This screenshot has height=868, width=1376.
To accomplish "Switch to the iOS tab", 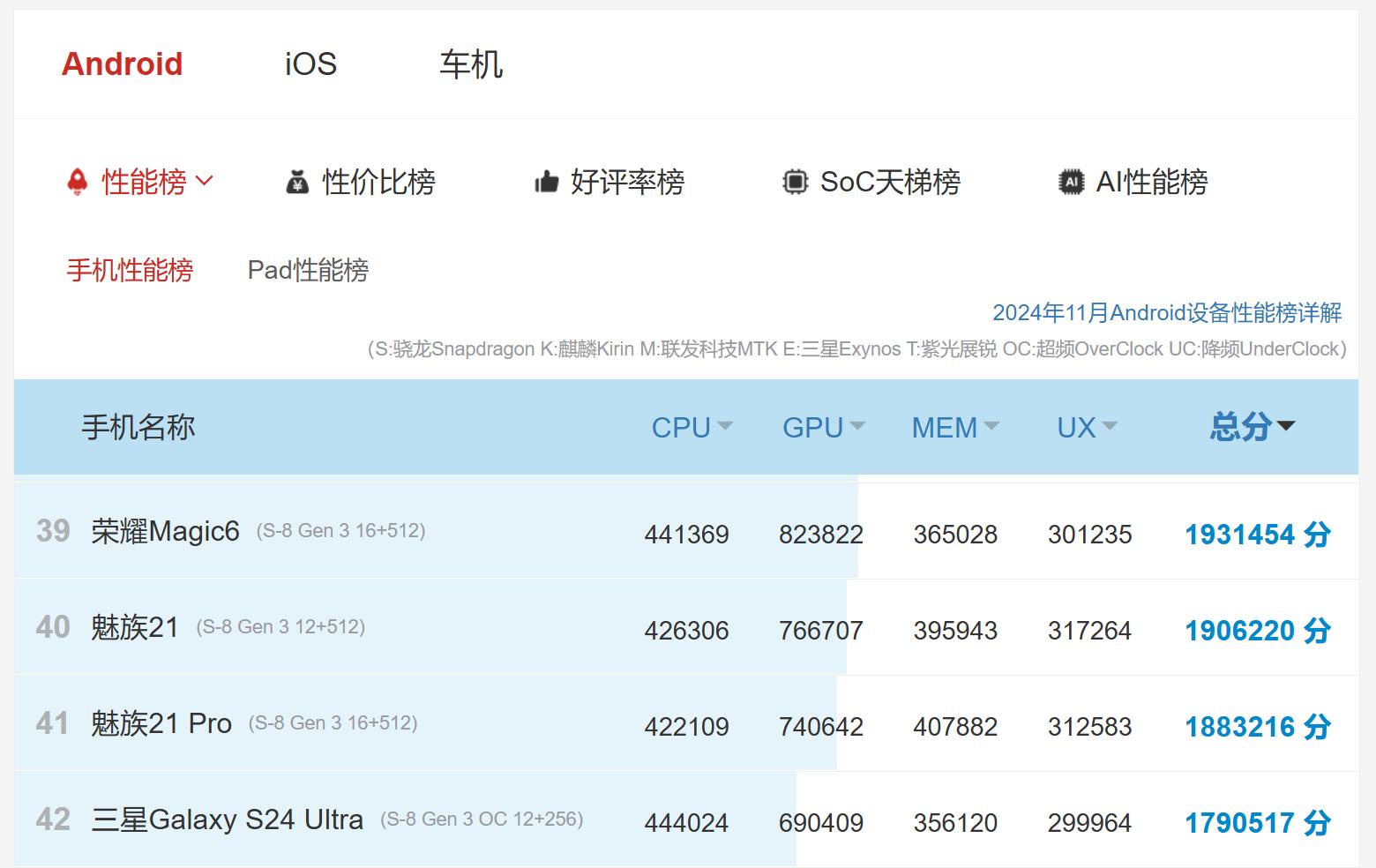I will 310,64.
